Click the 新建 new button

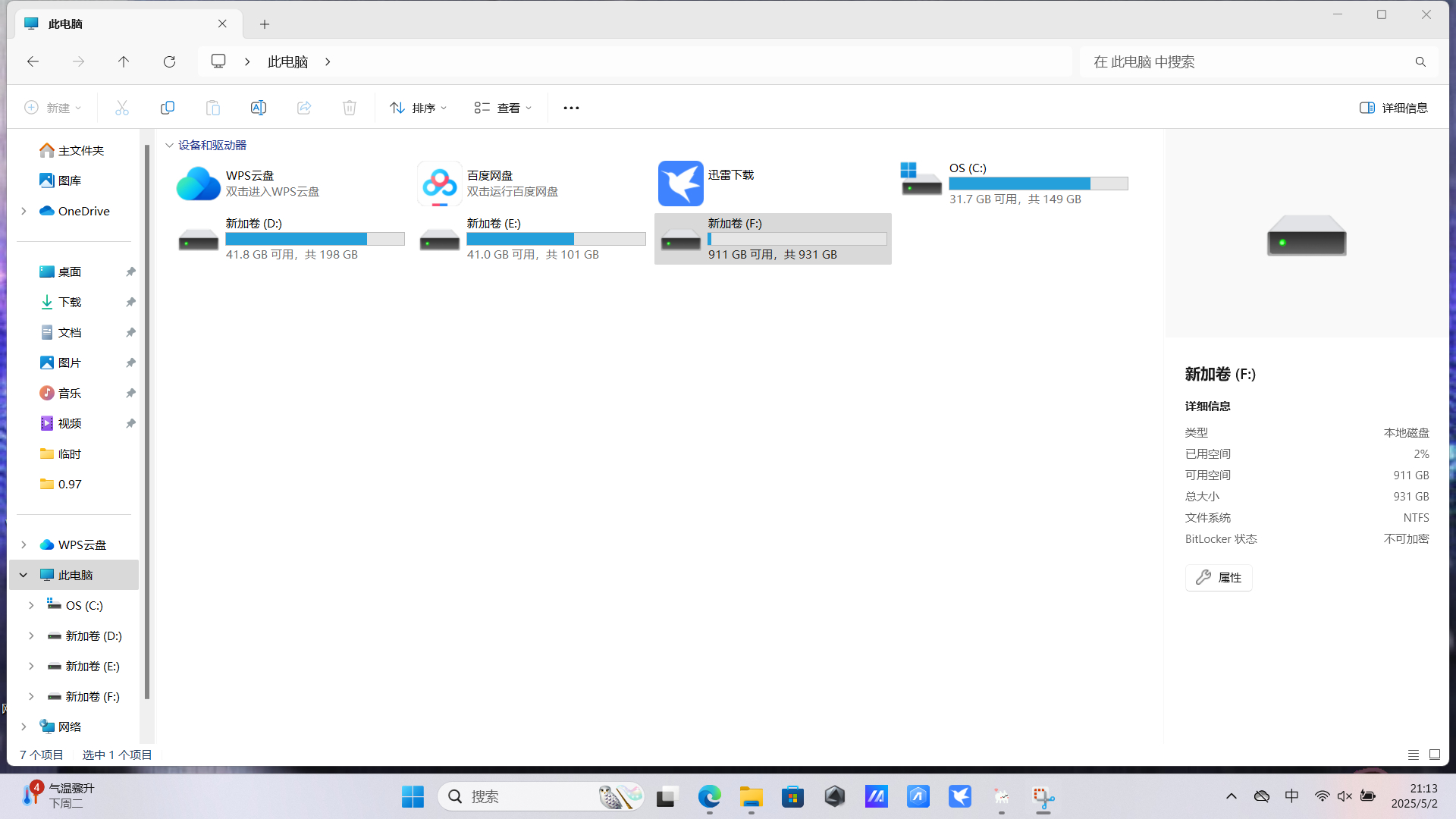tap(53, 108)
